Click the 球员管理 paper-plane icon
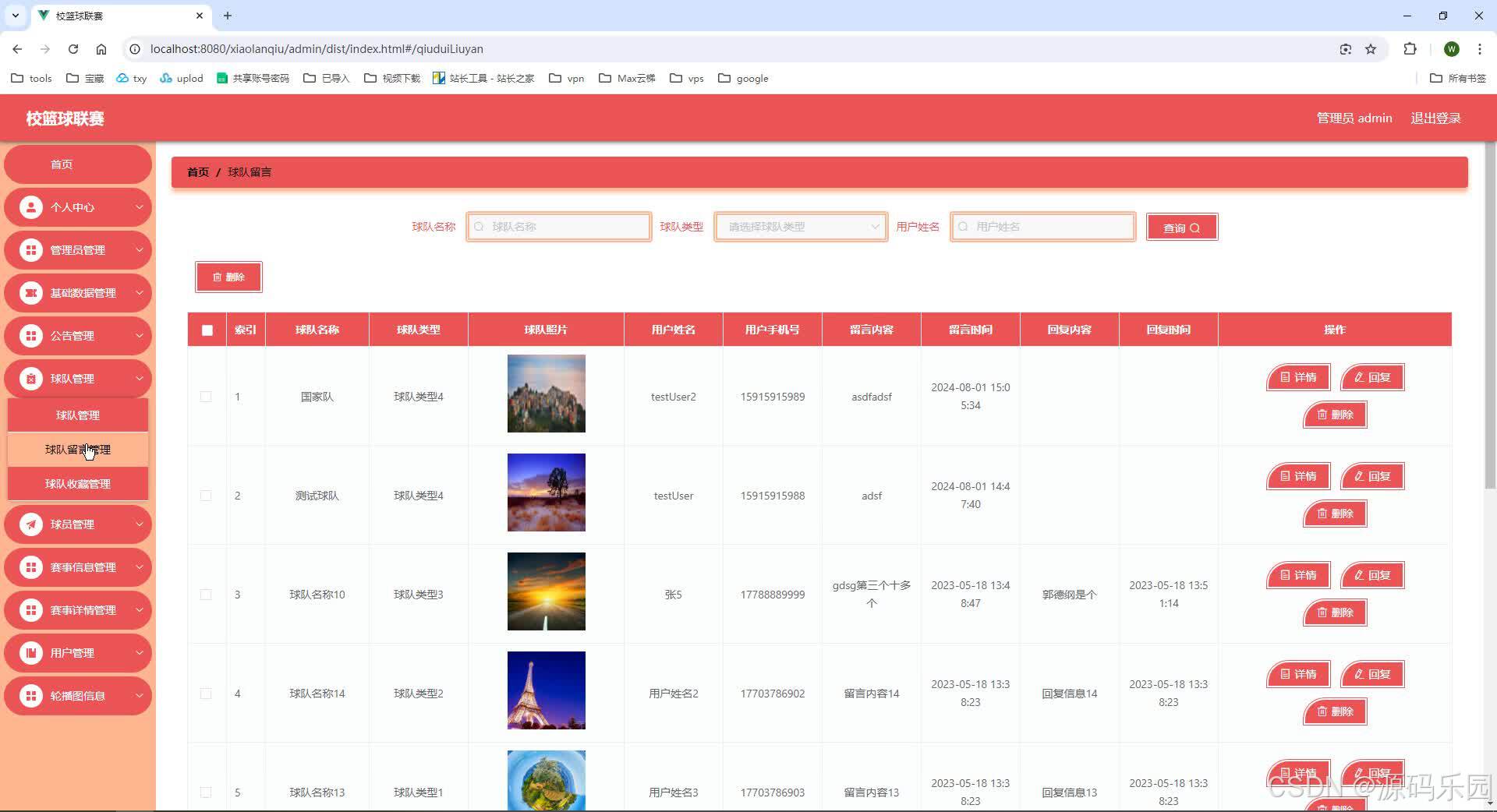 coord(30,524)
